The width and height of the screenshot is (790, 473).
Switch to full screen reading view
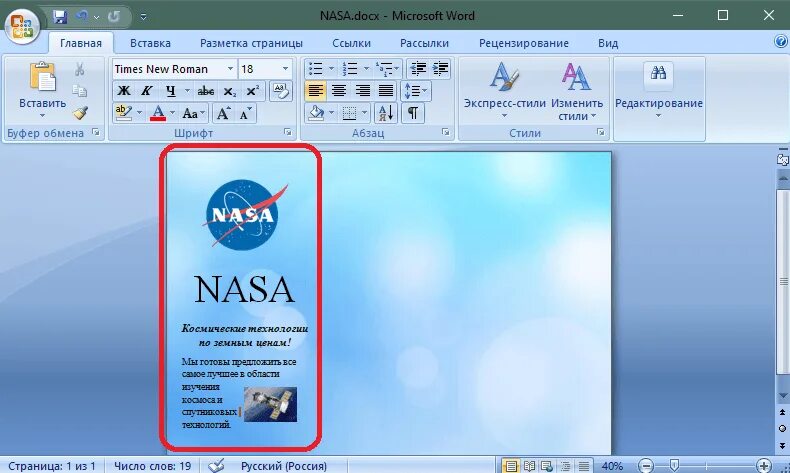[x=529, y=466]
